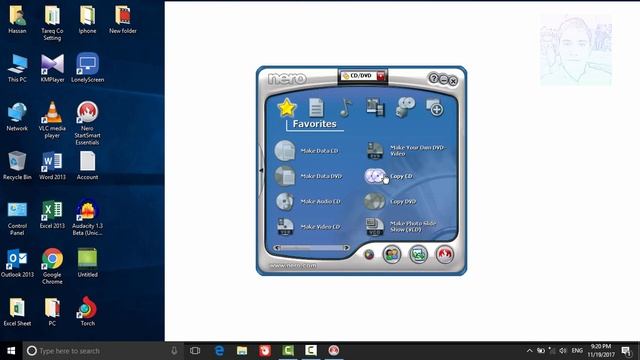Select the Recycle Bin icon
The width and height of the screenshot is (640, 360).
pos(17,166)
